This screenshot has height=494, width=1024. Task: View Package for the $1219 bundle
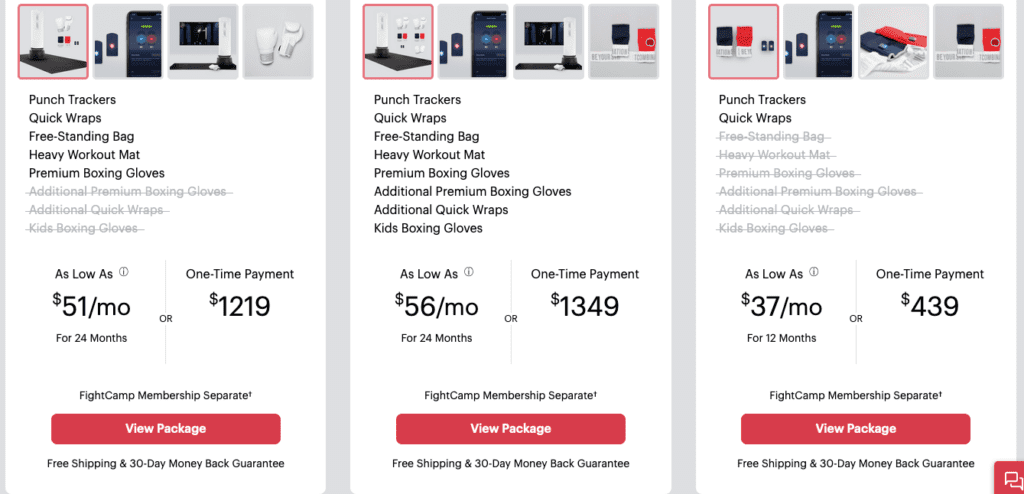166,429
